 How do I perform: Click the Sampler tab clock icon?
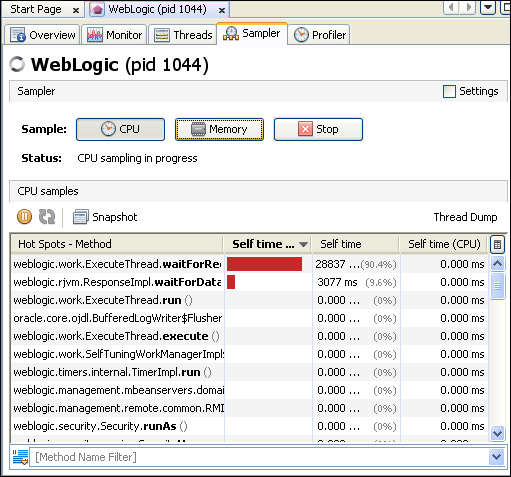[x=231, y=33]
